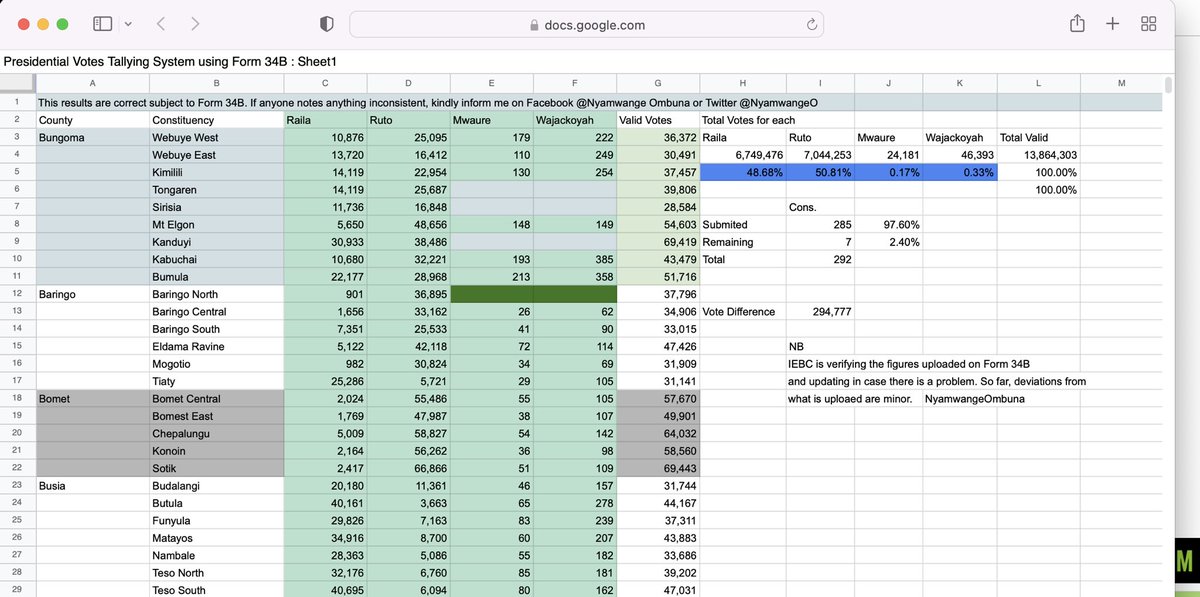Click the Raila column header cell in row 2
Image resolution: width=1200 pixels, height=597 pixels.
tap(325, 120)
